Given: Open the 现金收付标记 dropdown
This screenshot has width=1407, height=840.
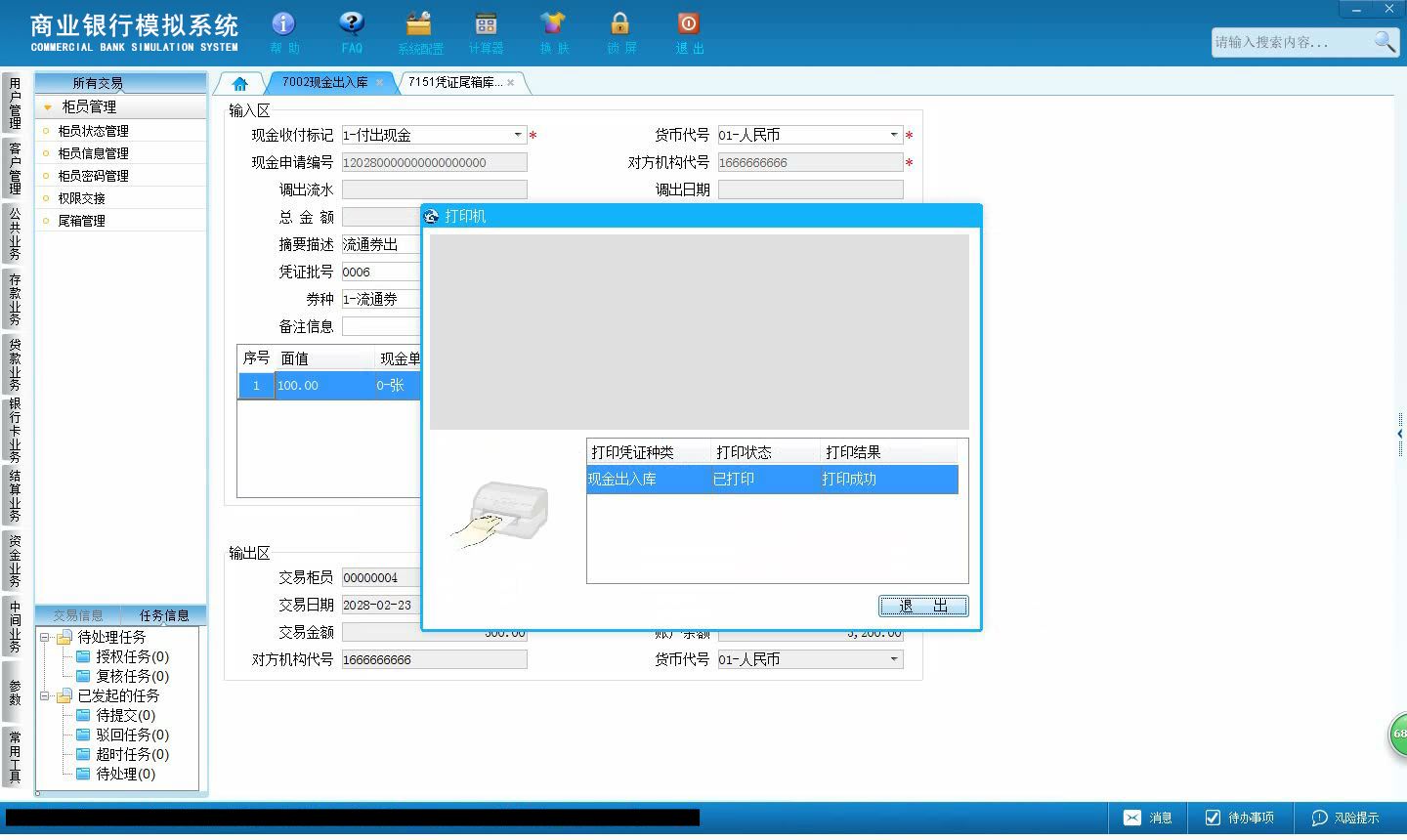Looking at the screenshot, I should click(518, 135).
